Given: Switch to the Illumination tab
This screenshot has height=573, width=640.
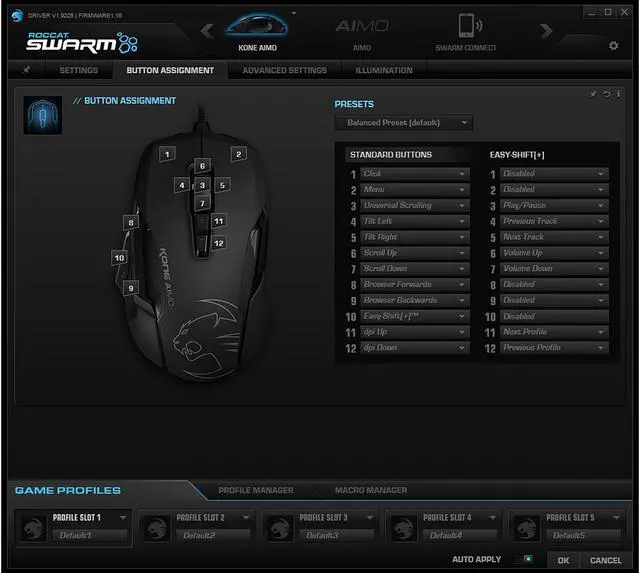Looking at the screenshot, I should (384, 70).
